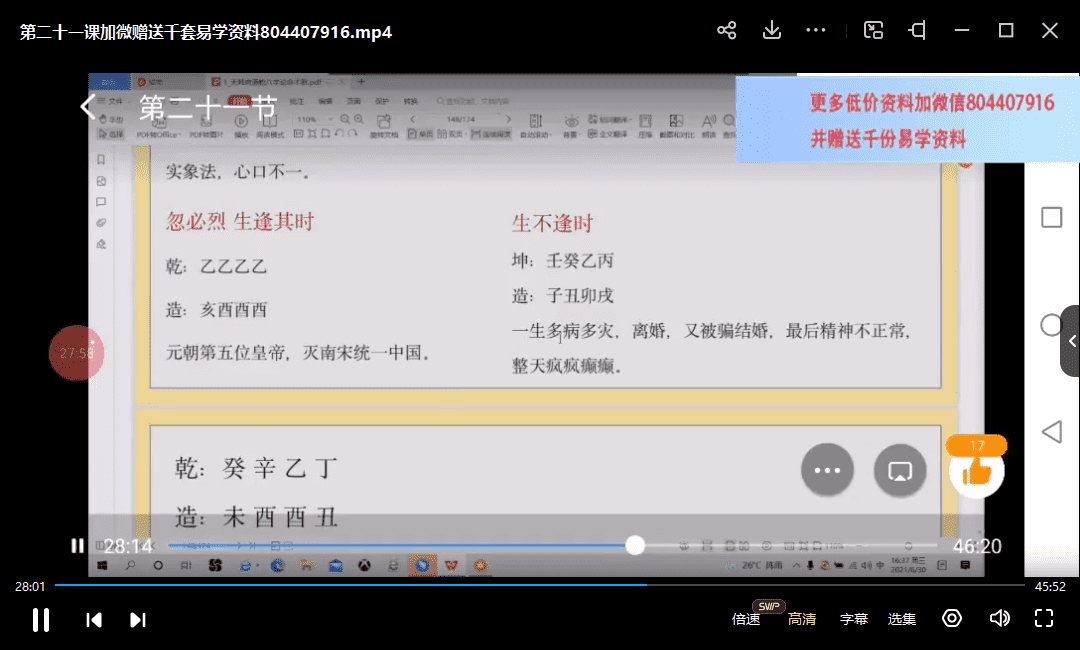Click the back arrow beside 第二十一节
The image size is (1080, 650).
(x=89, y=107)
